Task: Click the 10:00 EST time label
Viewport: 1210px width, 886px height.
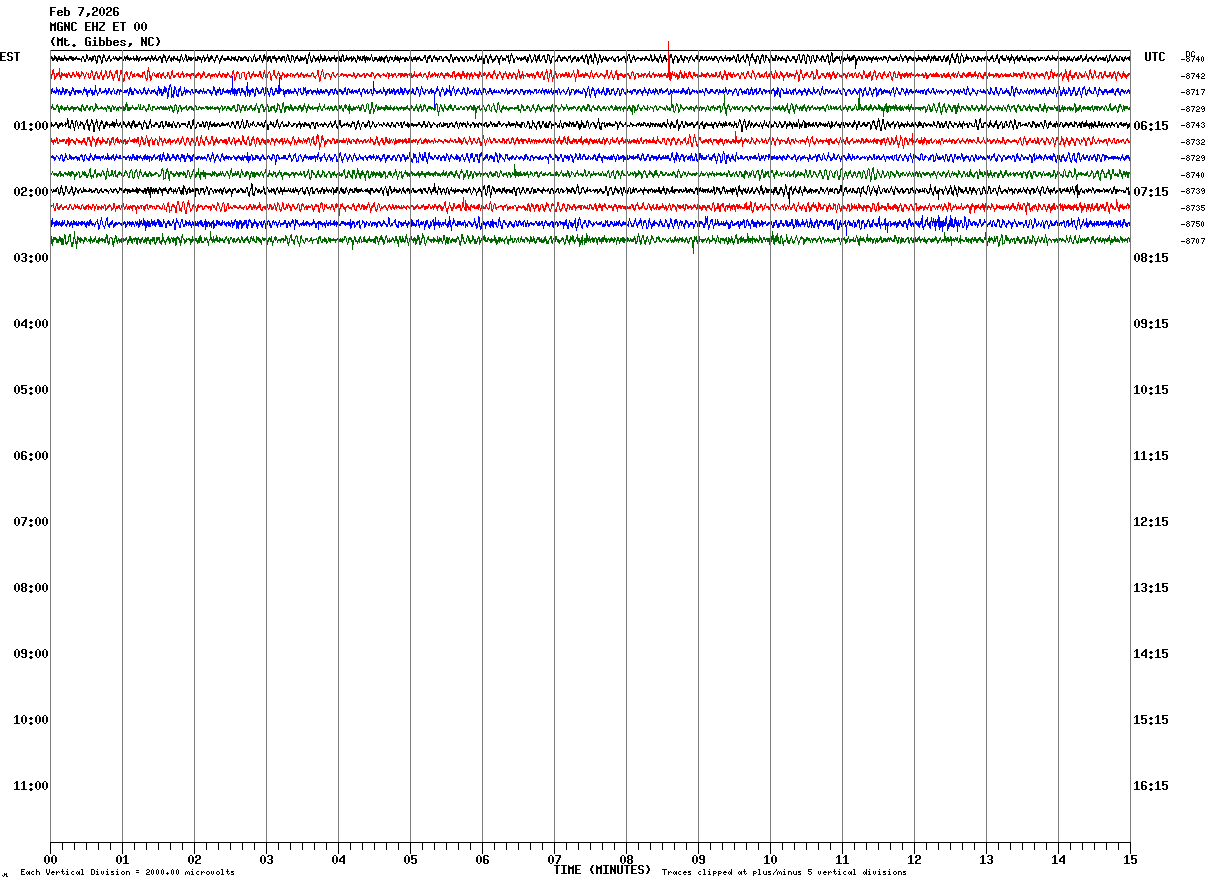Action: coord(31,720)
